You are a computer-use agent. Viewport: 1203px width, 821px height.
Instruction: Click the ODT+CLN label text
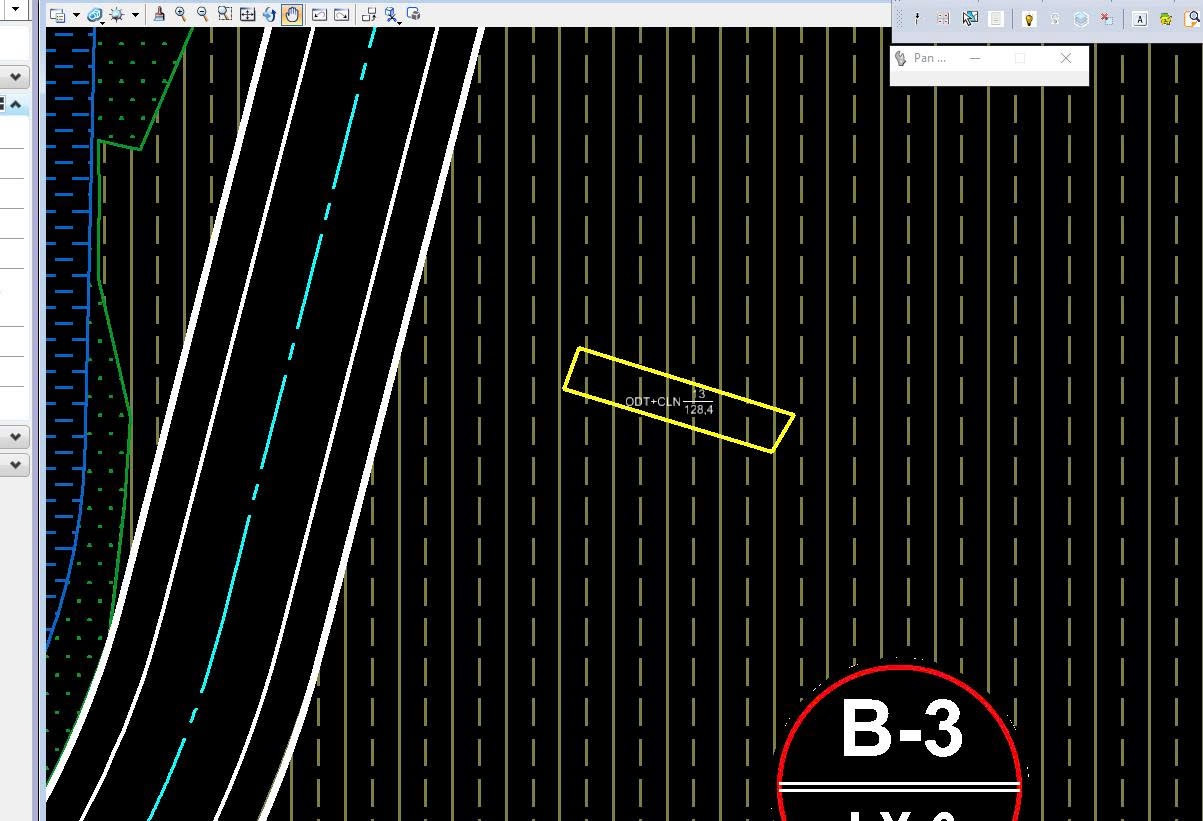click(x=653, y=402)
